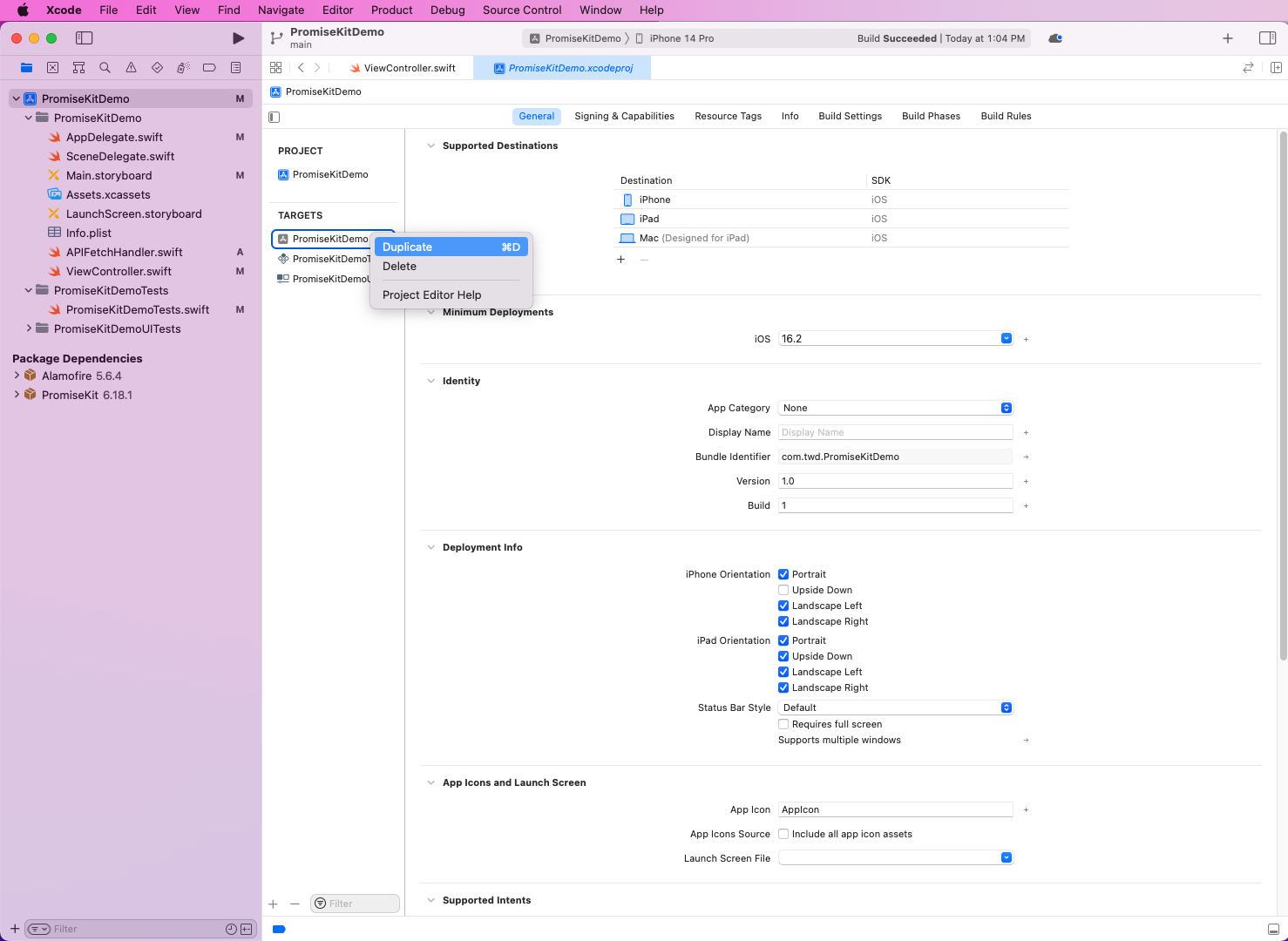Run the project with the play button
This screenshot has height=941, width=1288.
pyautogui.click(x=238, y=38)
